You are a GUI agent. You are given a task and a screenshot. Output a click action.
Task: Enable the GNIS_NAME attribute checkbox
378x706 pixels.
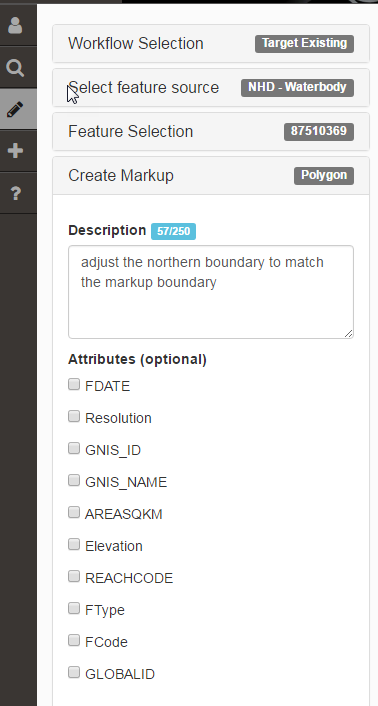[74, 480]
